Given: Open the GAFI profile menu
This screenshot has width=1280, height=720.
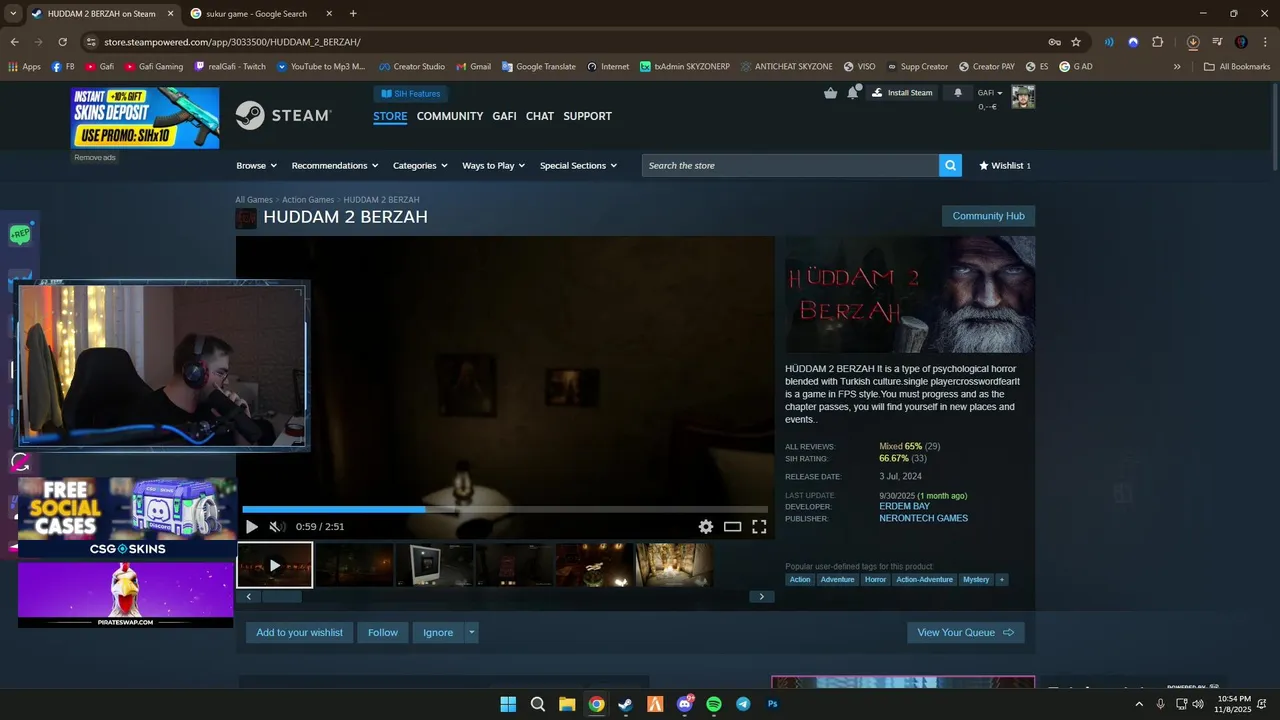Looking at the screenshot, I should (x=504, y=116).
